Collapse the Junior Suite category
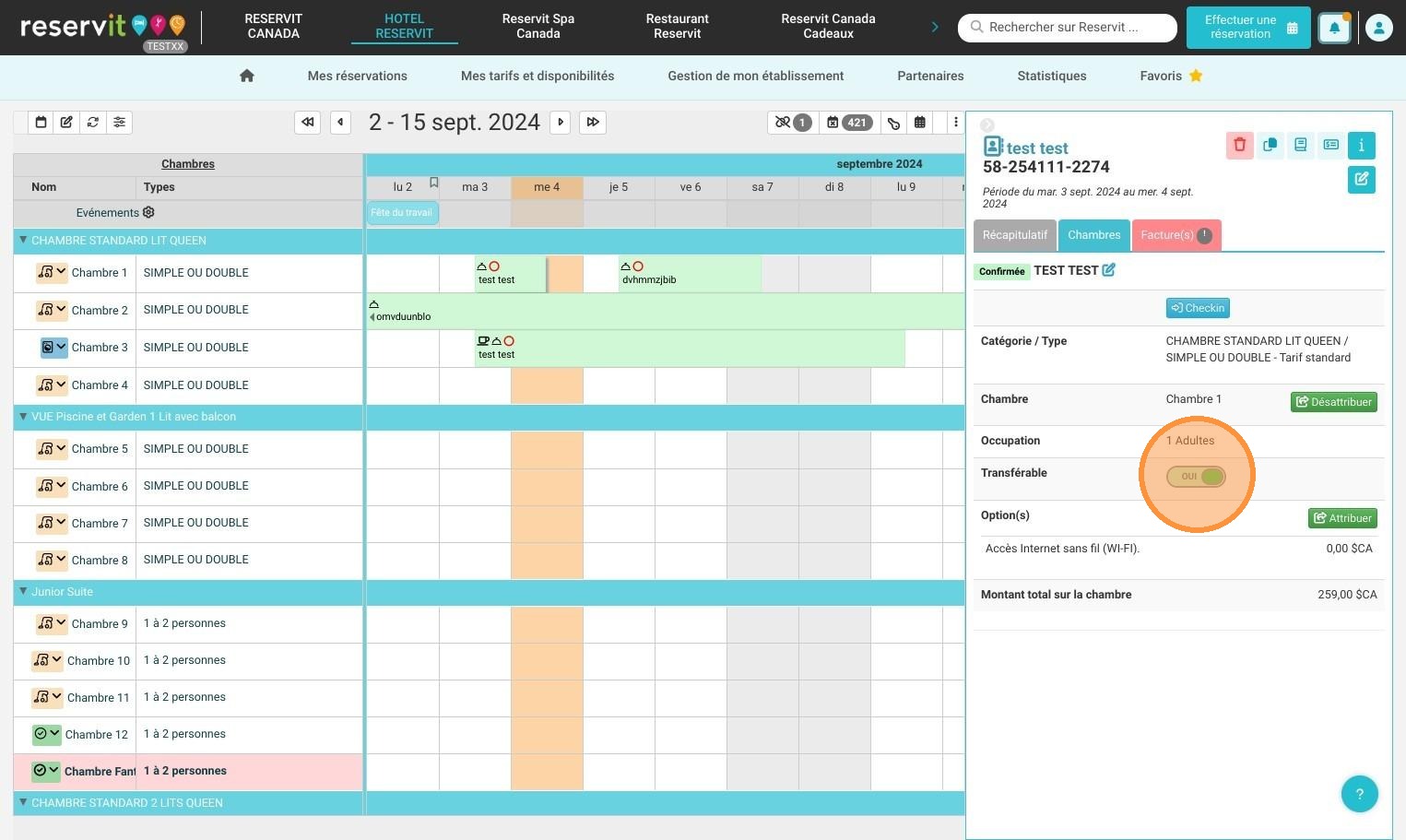This screenshot has height=840, width=1406. (23, 591)
